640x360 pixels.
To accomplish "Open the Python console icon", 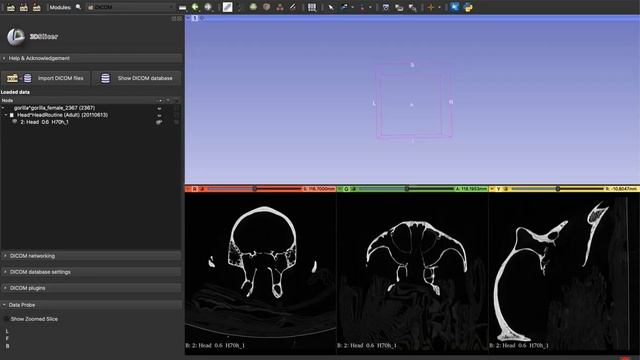I will click(x=468, y=7).
